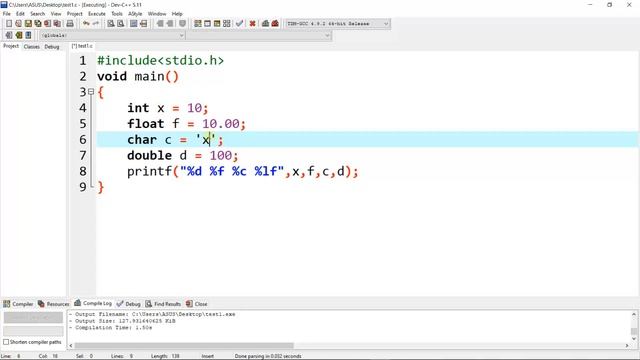Viewport: 640px width, 360px height.
Task: Start debugging with the blue checkmark icon
Action: click(x=240, y=24)
